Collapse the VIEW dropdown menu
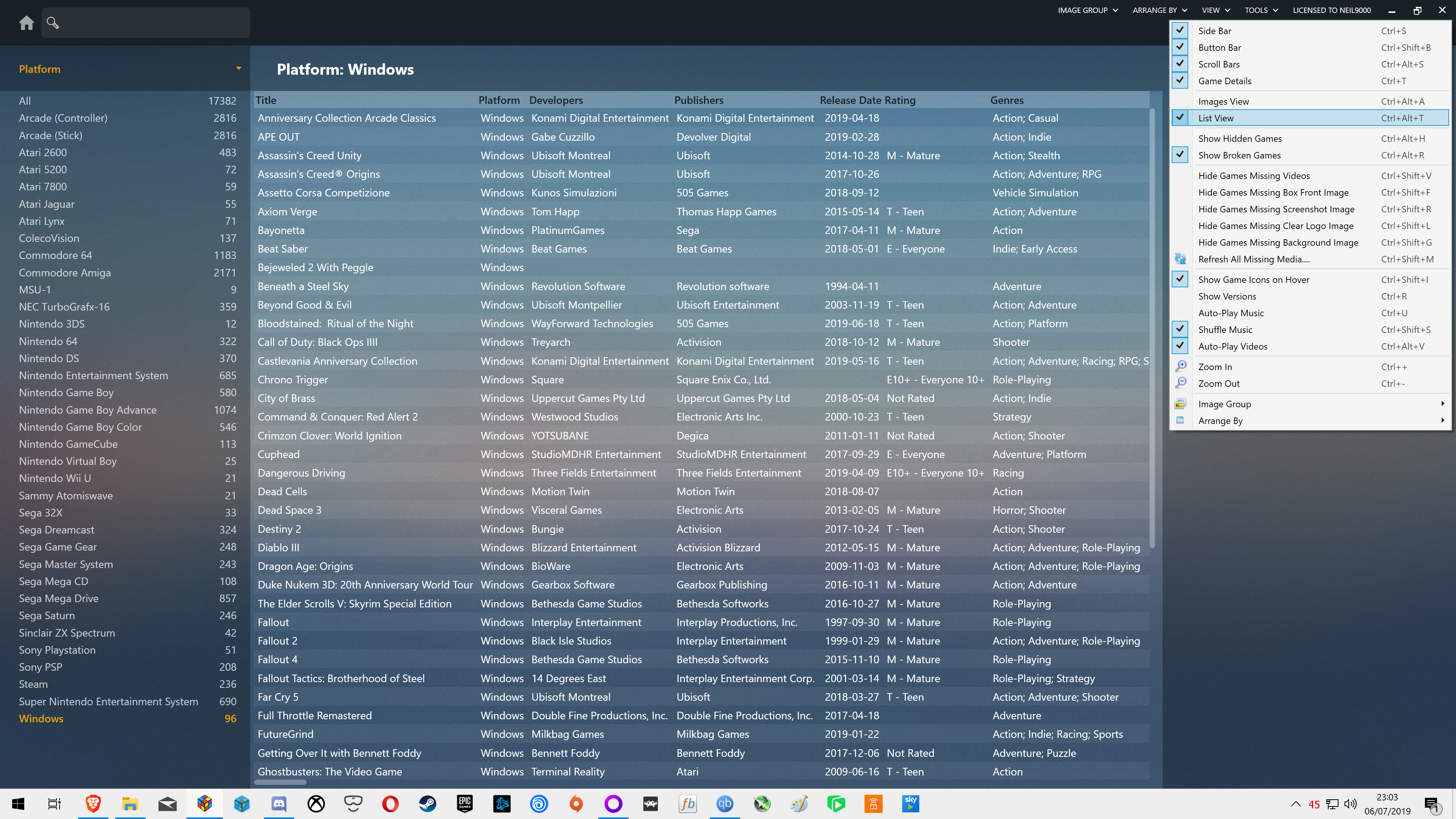Screen dimensions: 1456x819 pyautogui.click(x=1216, y=10)
